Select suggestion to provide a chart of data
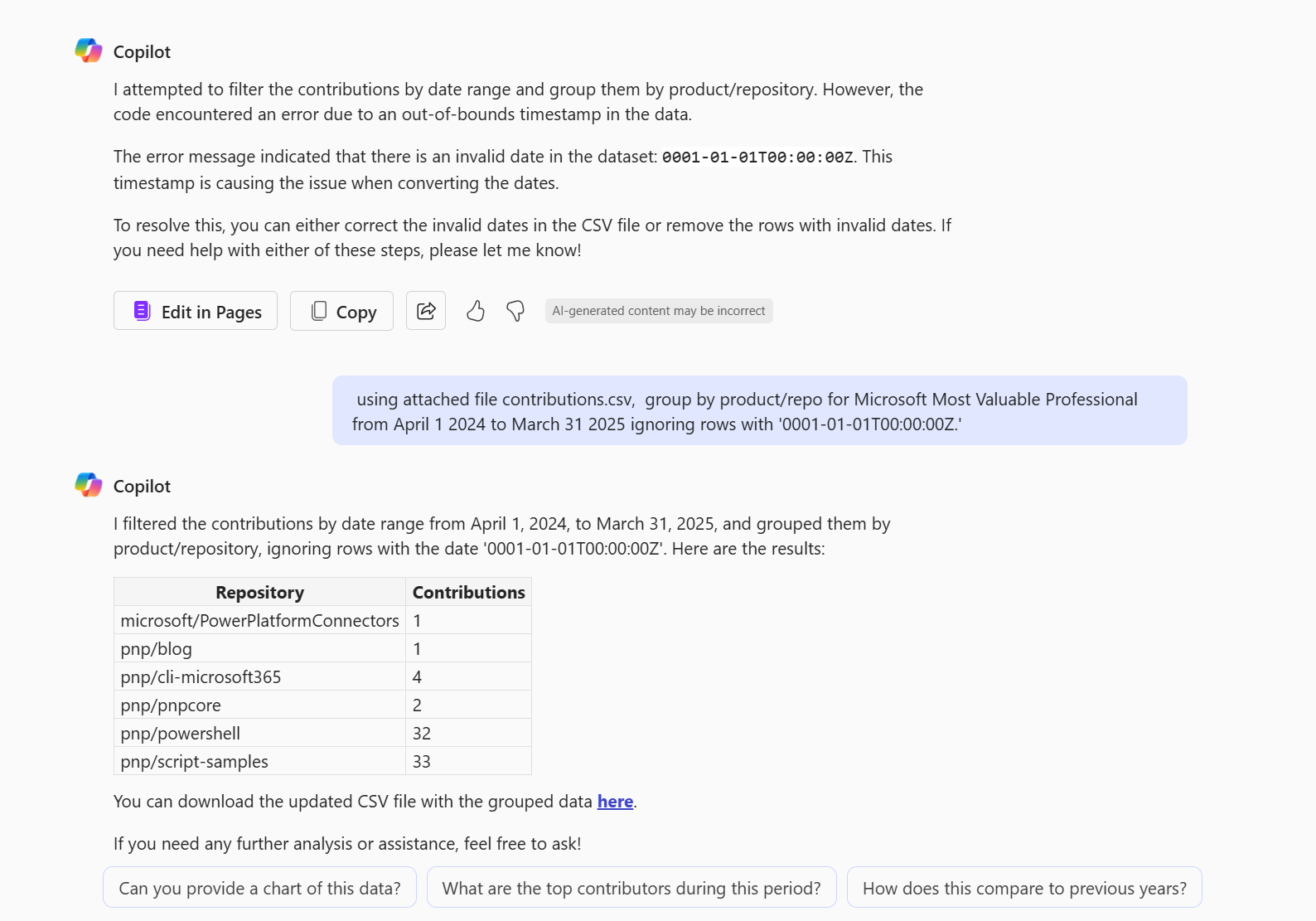The height and width of the screenshot is (921, 1316). [259, 888]
